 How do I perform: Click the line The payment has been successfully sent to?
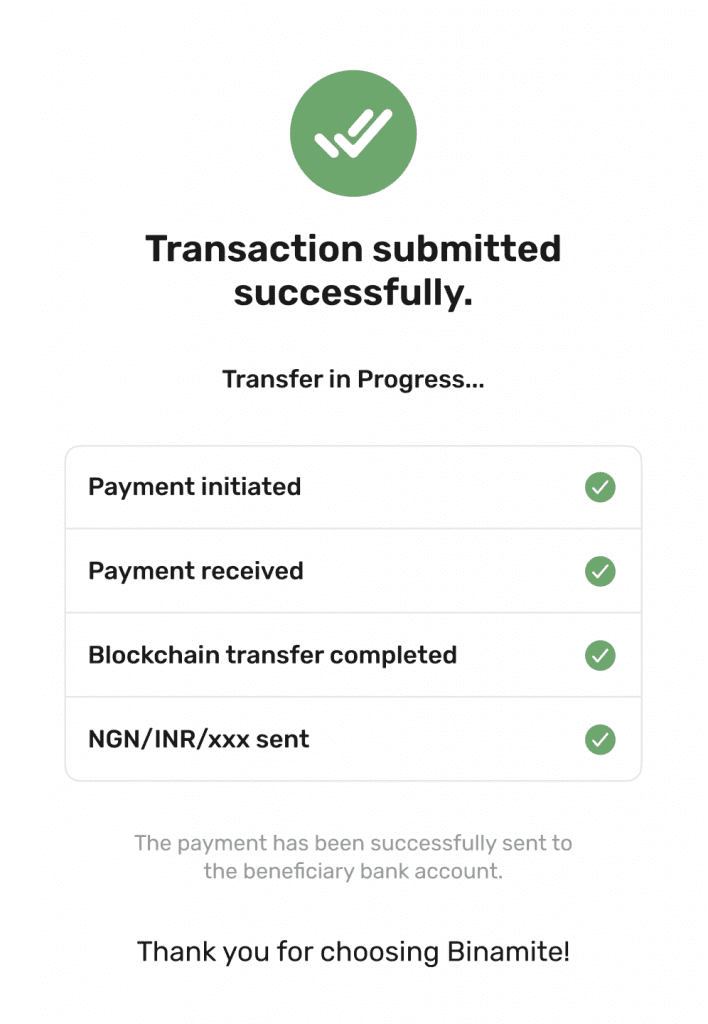click(x=353, y=843)
